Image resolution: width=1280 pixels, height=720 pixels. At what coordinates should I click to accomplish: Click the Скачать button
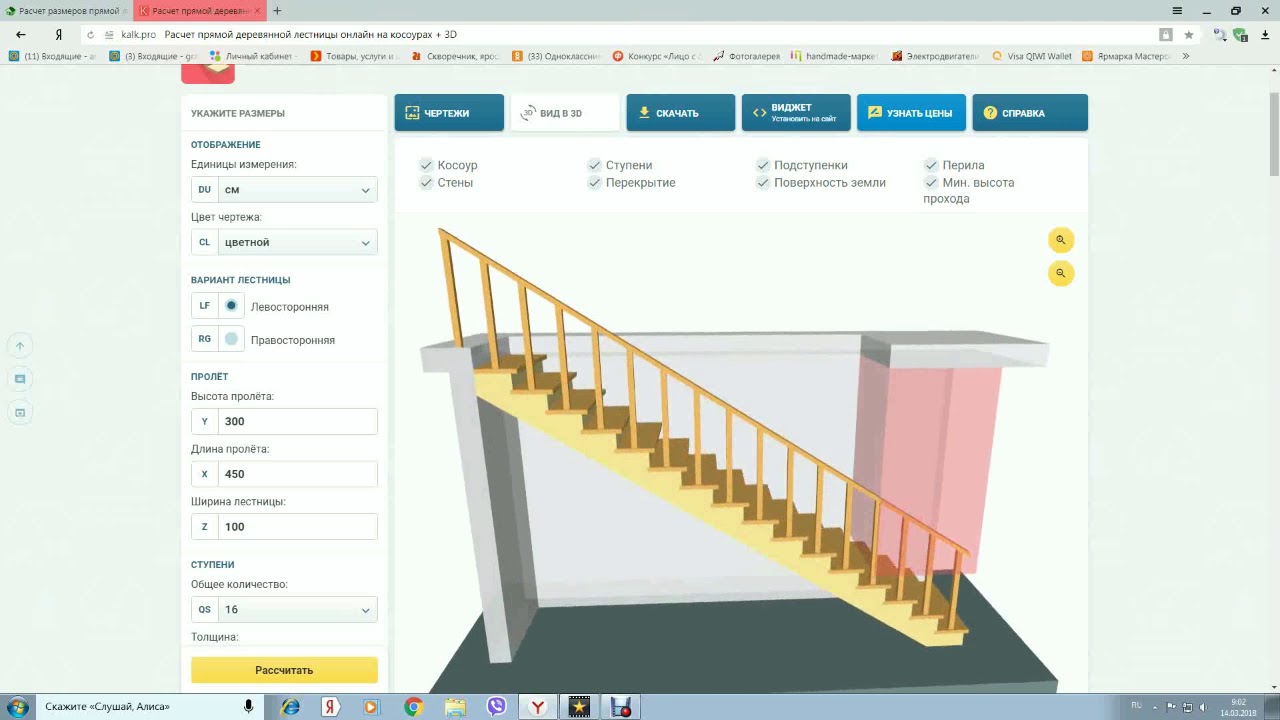[681, 113]
